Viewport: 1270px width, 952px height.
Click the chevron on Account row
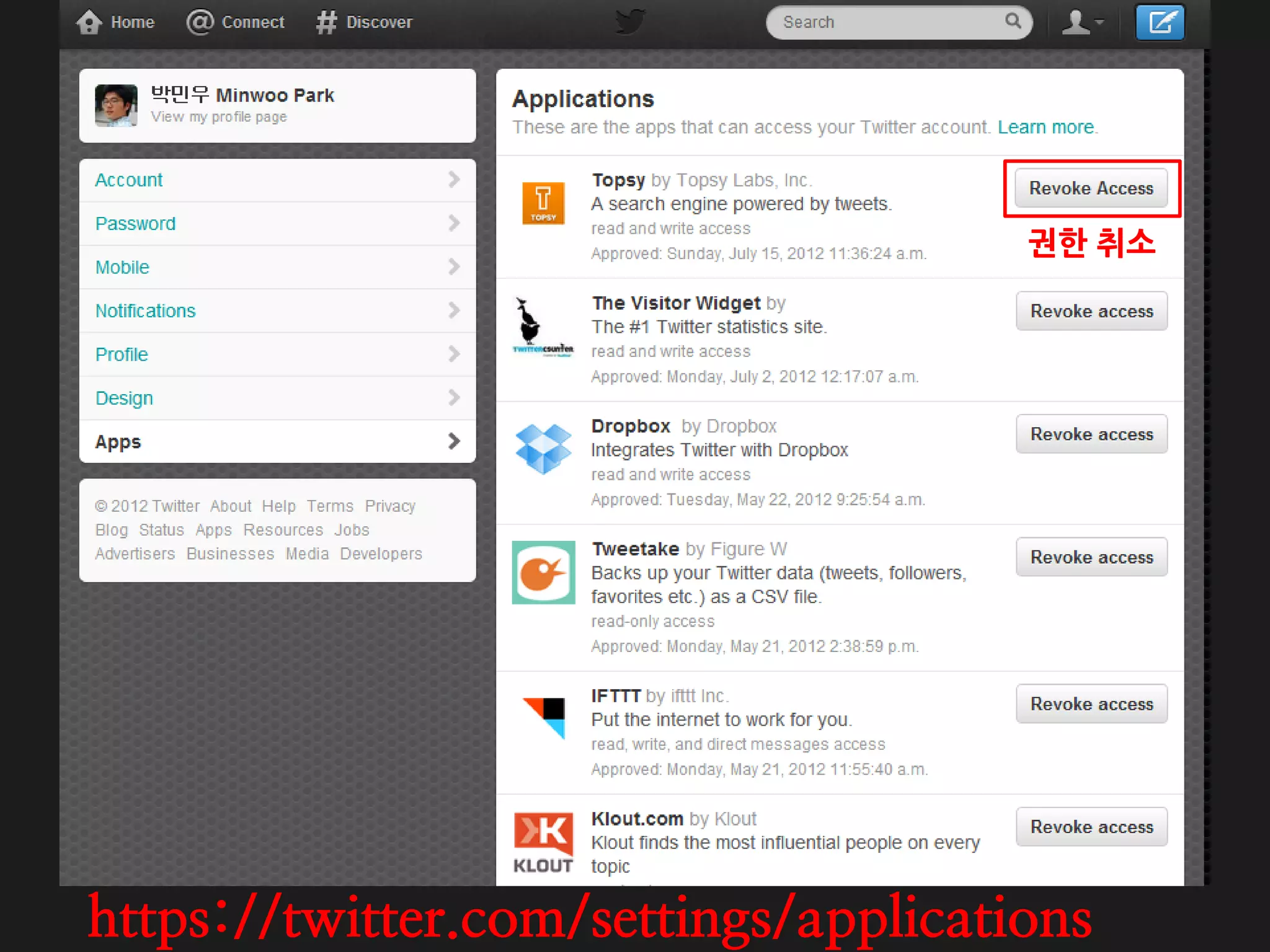454,180
